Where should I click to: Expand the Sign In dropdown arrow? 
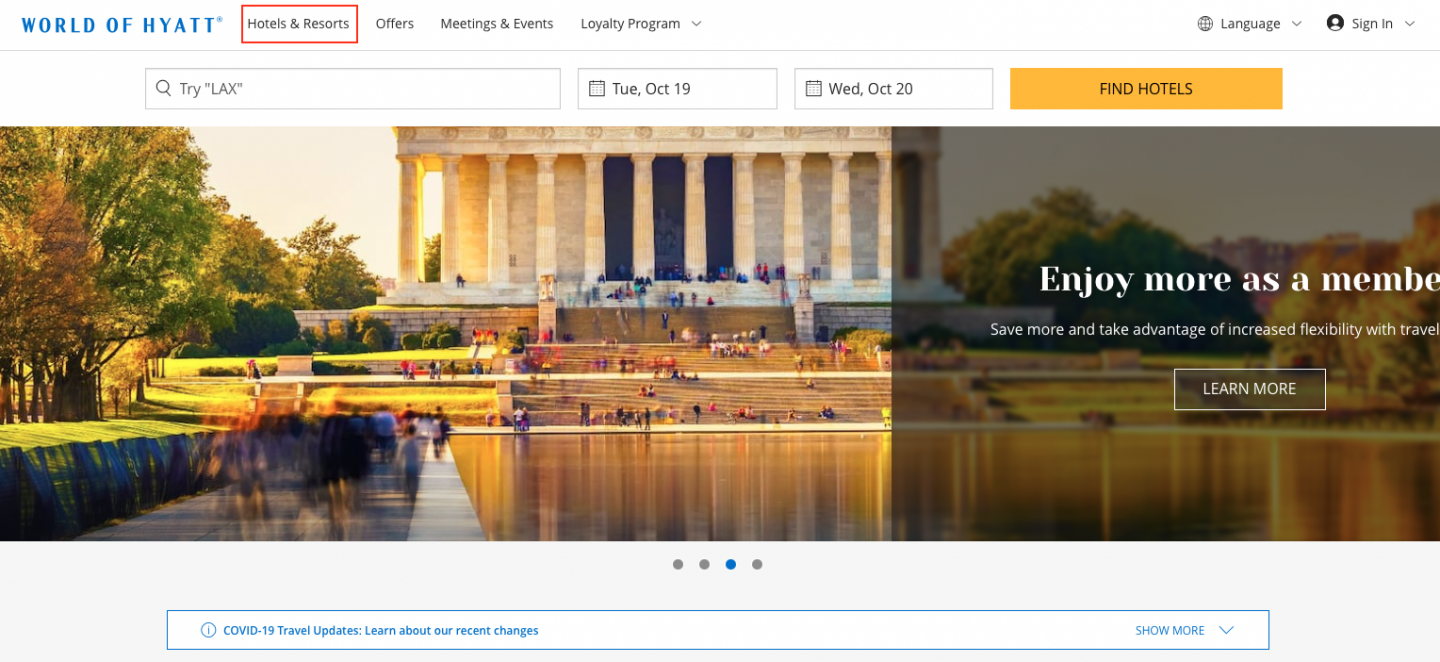(1410, 24)
